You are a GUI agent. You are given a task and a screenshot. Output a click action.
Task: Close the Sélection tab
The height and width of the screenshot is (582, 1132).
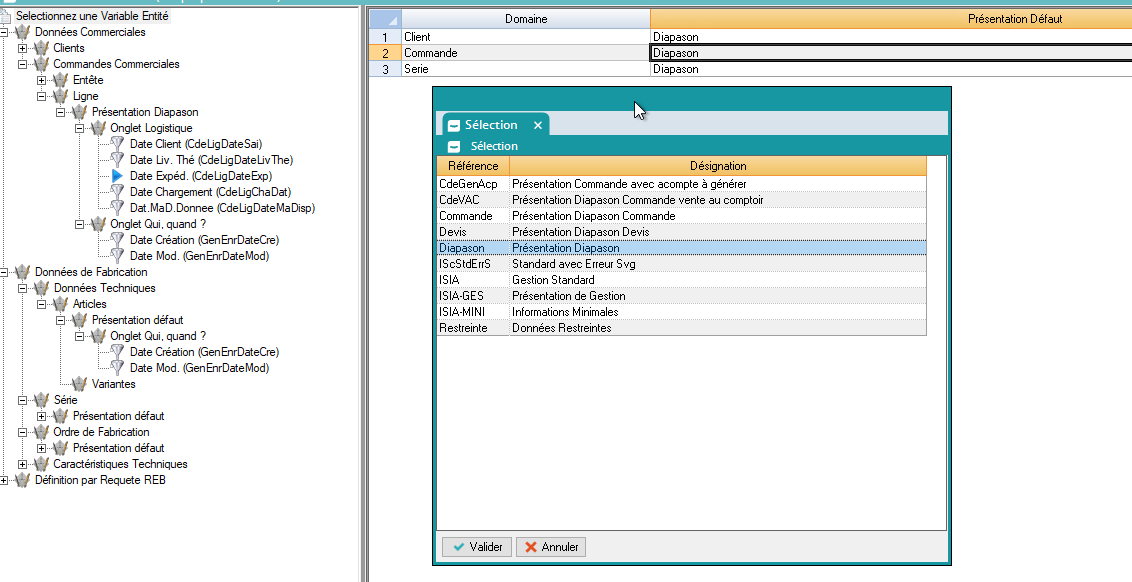coord(537,125)
